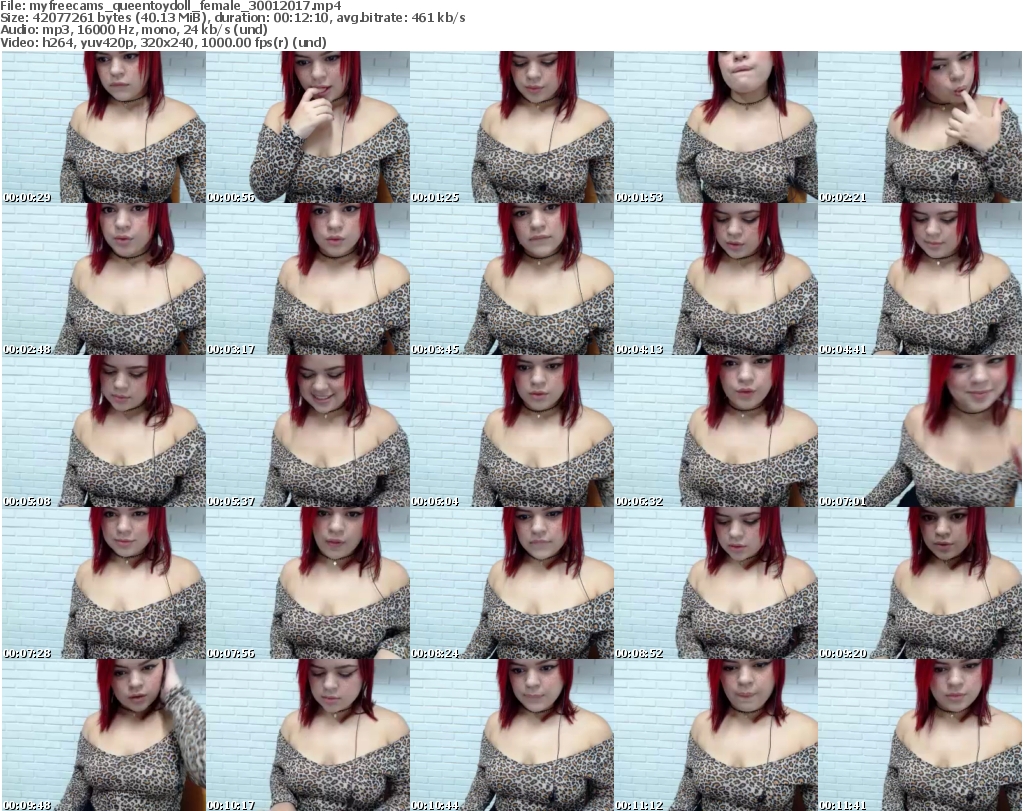Image resolution: width=1024 pixels, height=811 pixels.
Task: Pick the thumbnail at 00:04:13
Action: click(x=716, y=279)
